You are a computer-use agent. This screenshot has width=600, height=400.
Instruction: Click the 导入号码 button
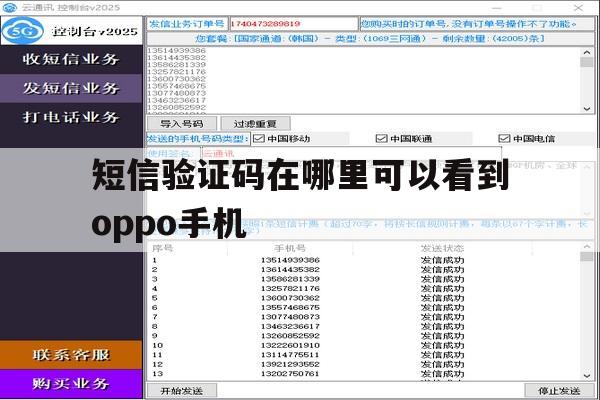point(182,124)
